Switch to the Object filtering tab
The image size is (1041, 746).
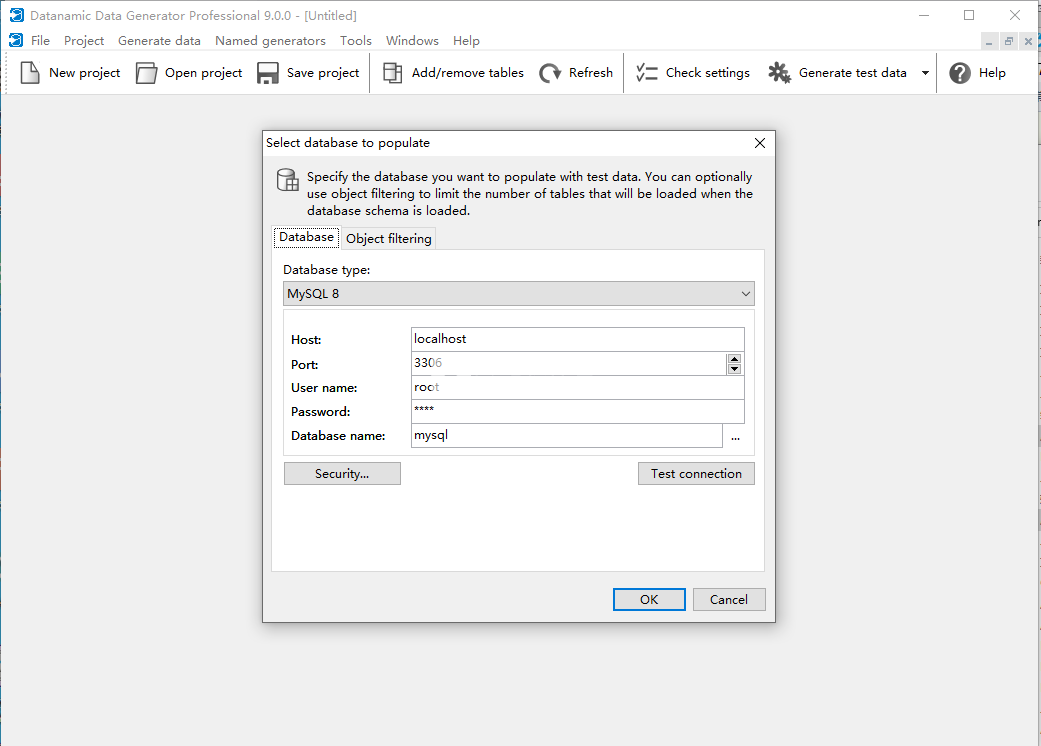pos(388,238)
